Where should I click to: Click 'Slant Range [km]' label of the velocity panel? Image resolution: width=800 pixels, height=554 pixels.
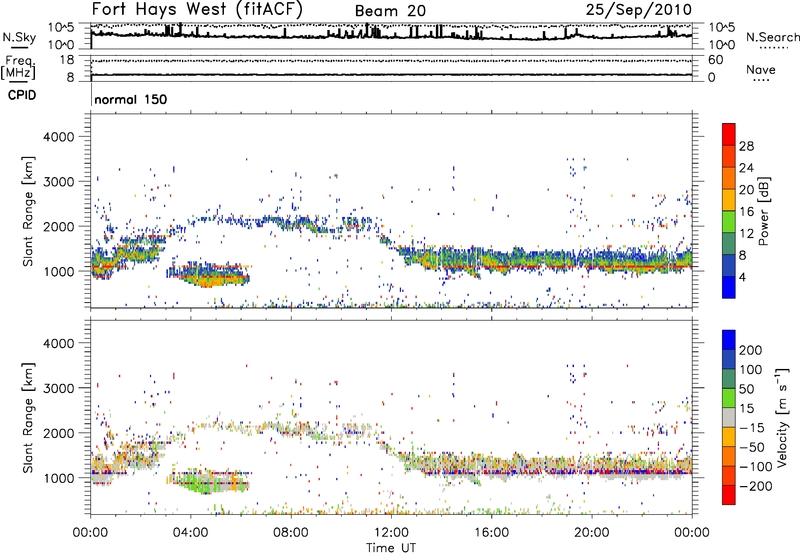(28, 418)
